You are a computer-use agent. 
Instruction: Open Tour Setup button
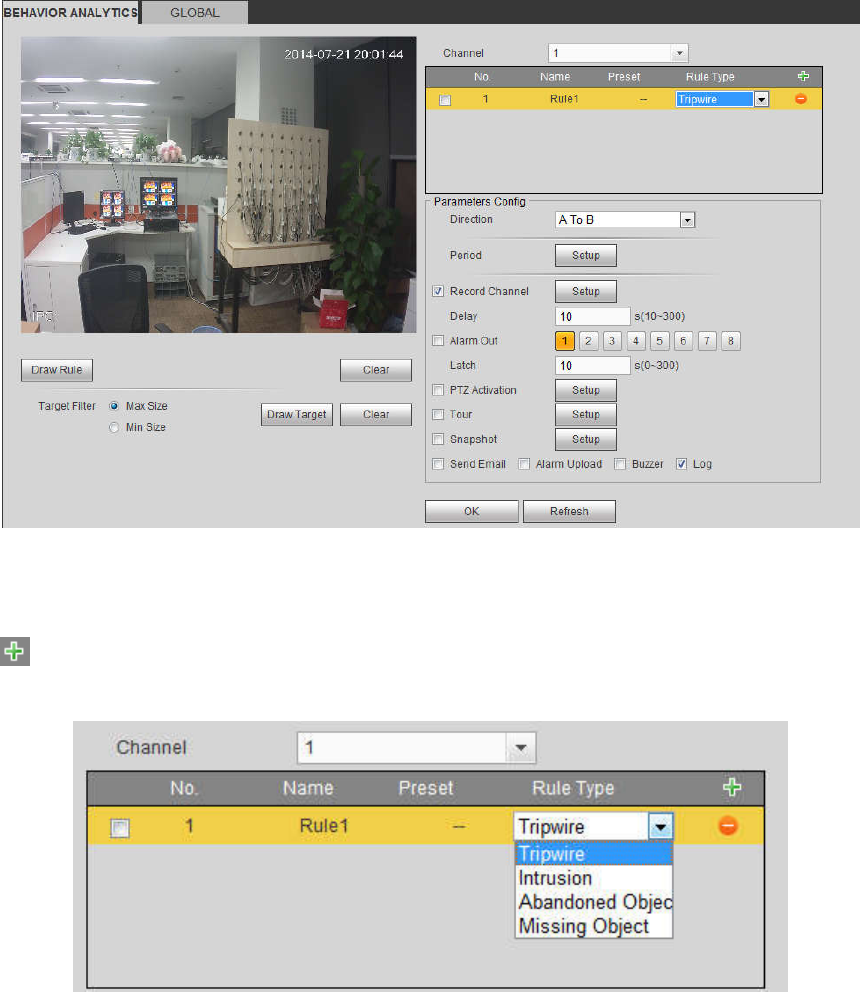(x=586, y=415)
